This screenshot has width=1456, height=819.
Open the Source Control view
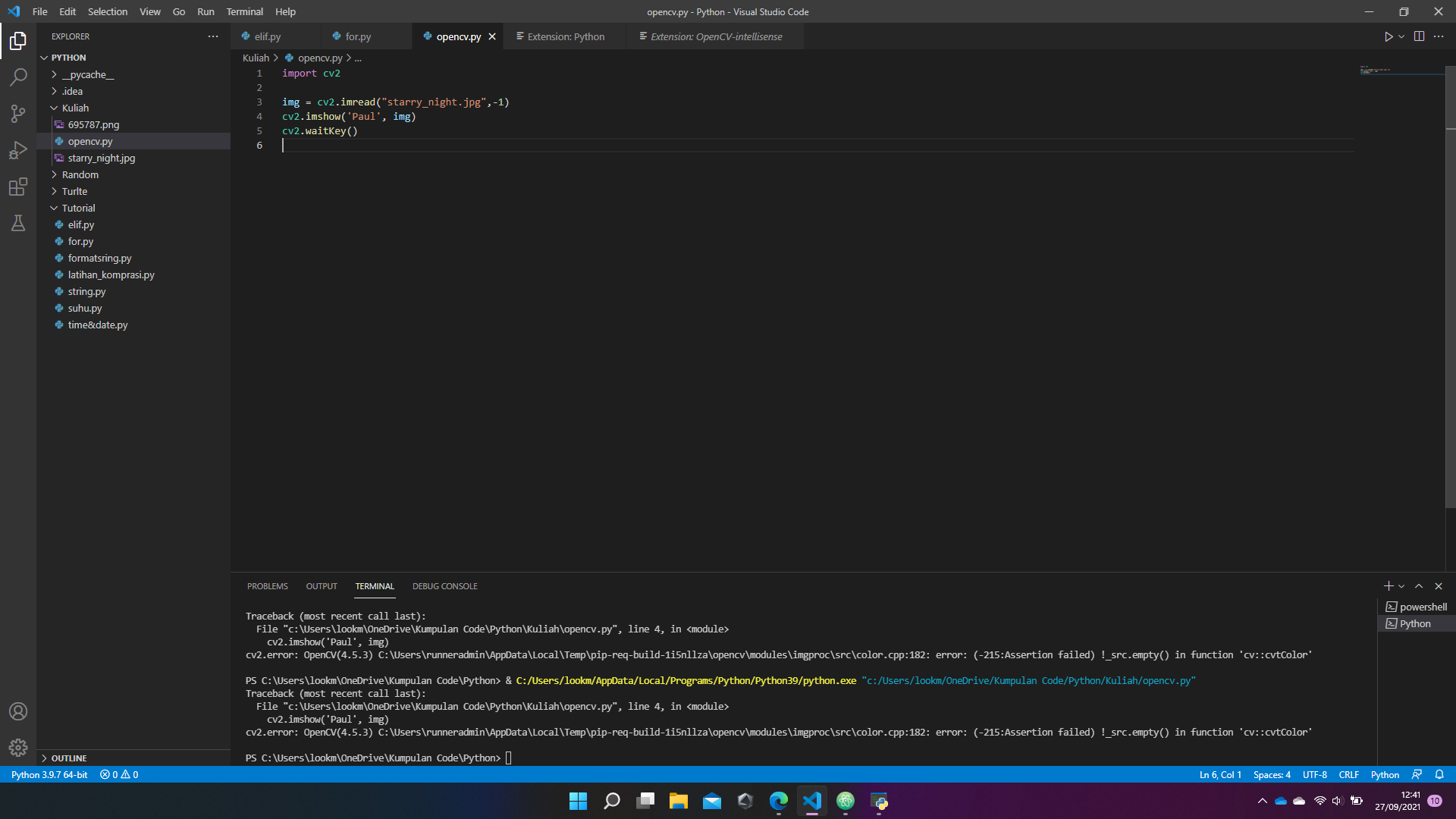[x=18, y=114]
